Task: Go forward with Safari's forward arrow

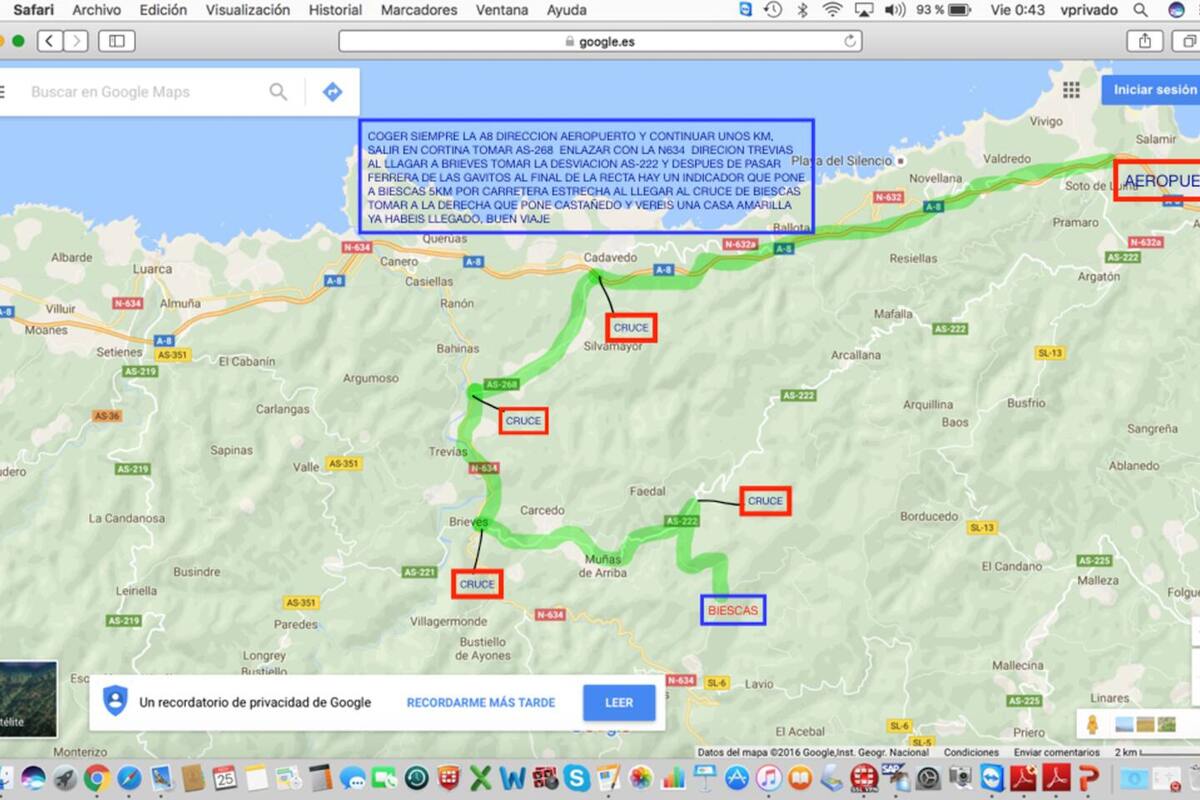Action: [x=75, y=41]
